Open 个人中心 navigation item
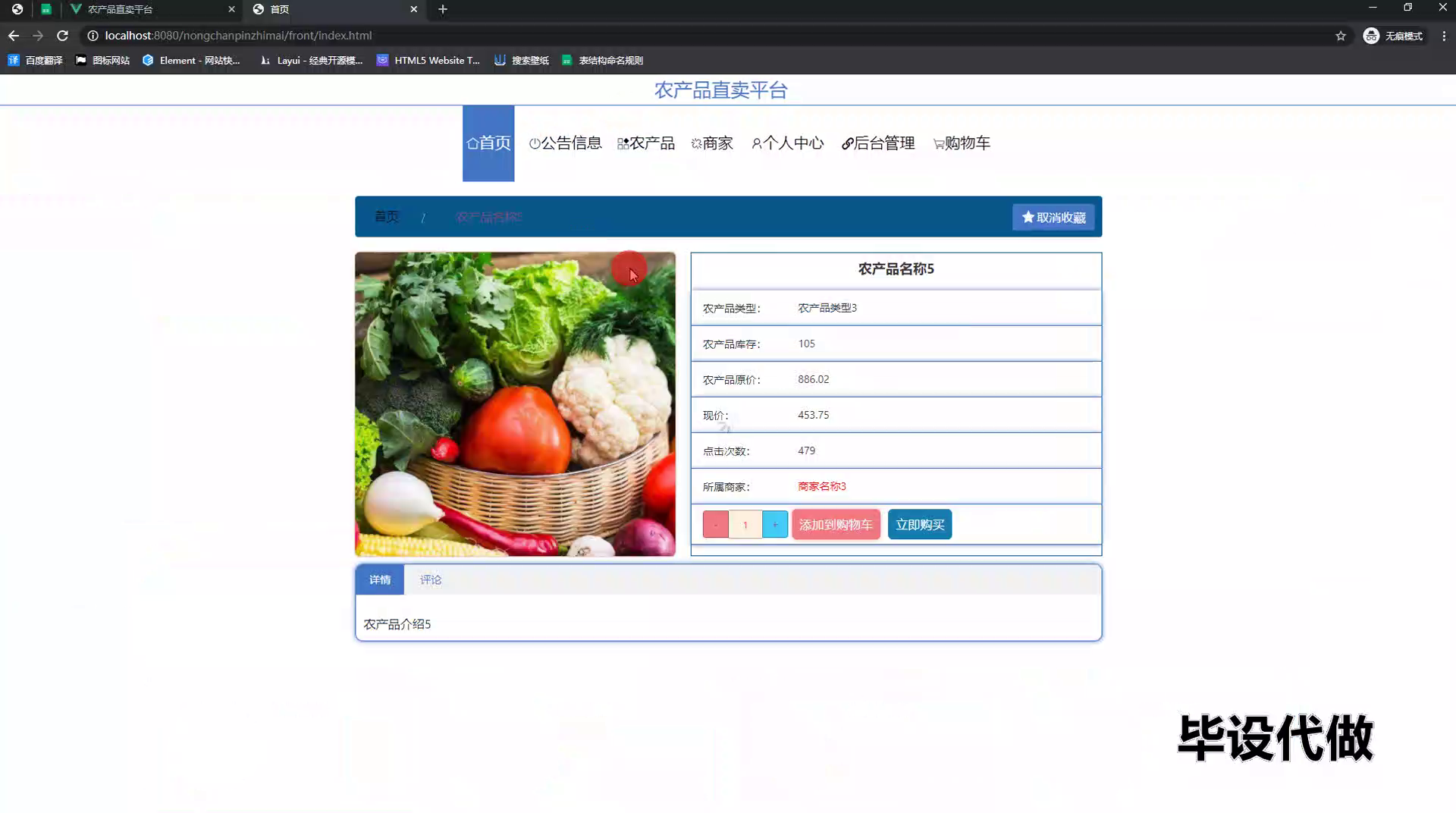This screenshot has width=1456, height=813. 787,143
